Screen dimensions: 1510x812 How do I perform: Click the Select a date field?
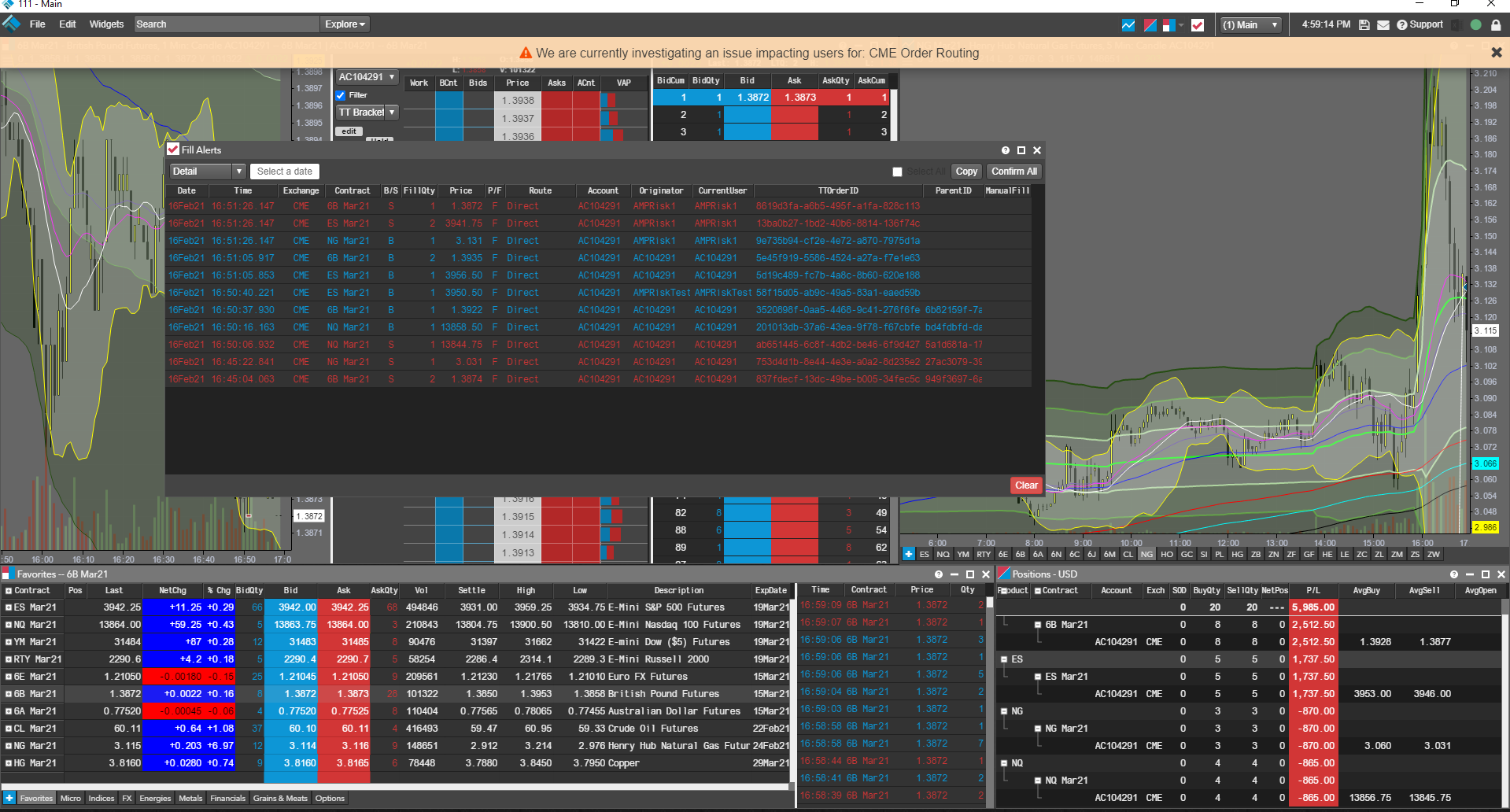(x=285, y=172)
